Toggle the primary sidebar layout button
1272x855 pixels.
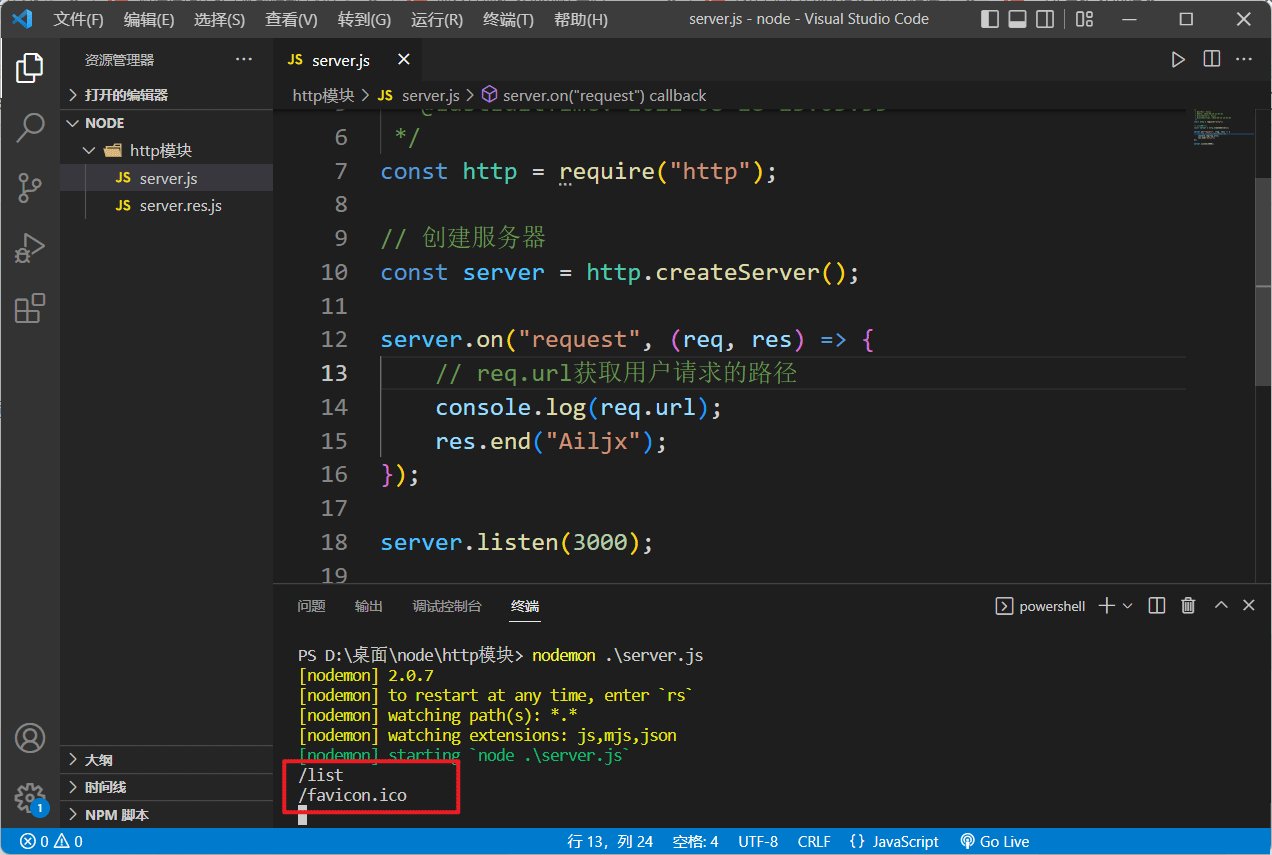tap(990, 19)
